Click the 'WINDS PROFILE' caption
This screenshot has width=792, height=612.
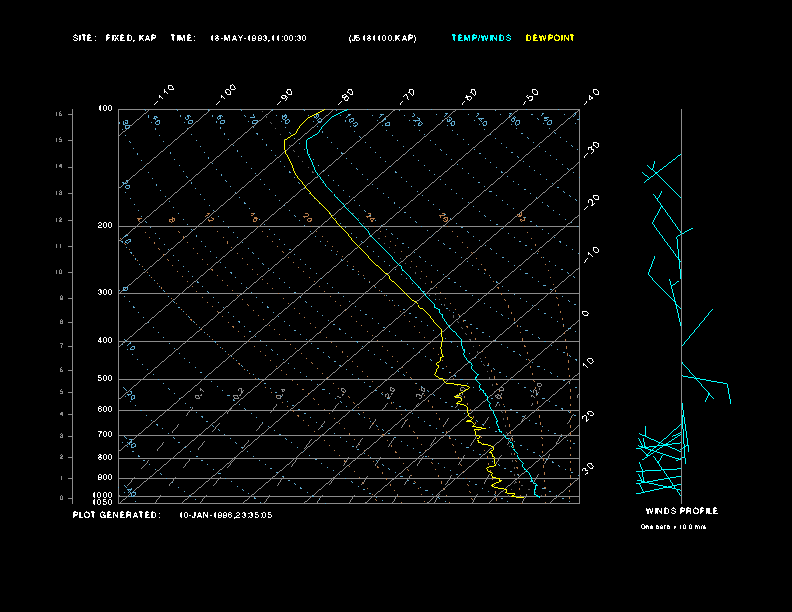tap(681, 511)
